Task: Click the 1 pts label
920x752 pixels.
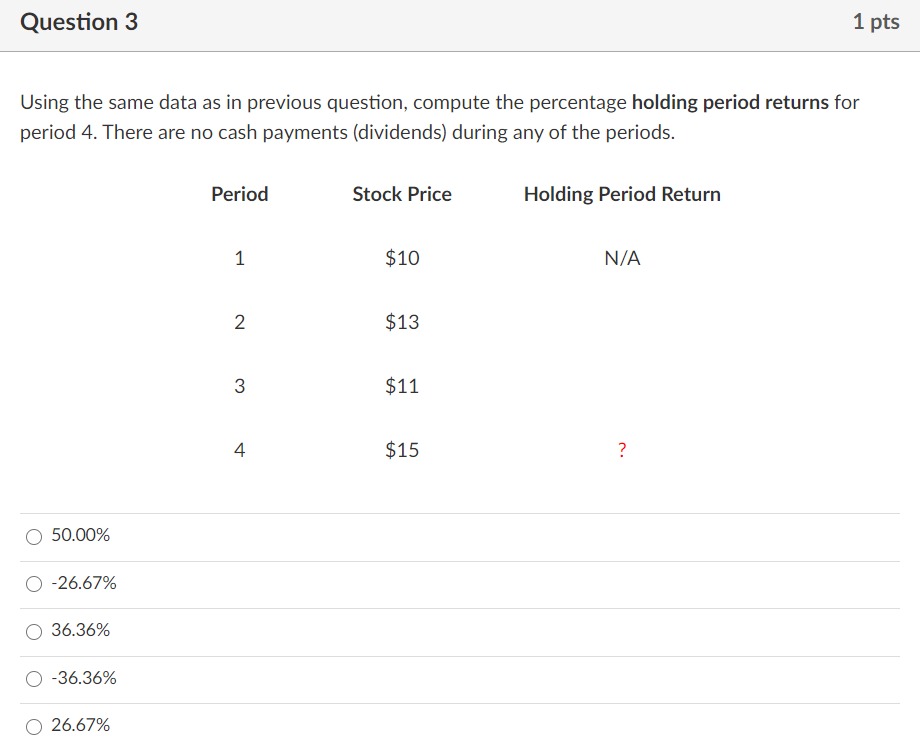Action: 877,21
